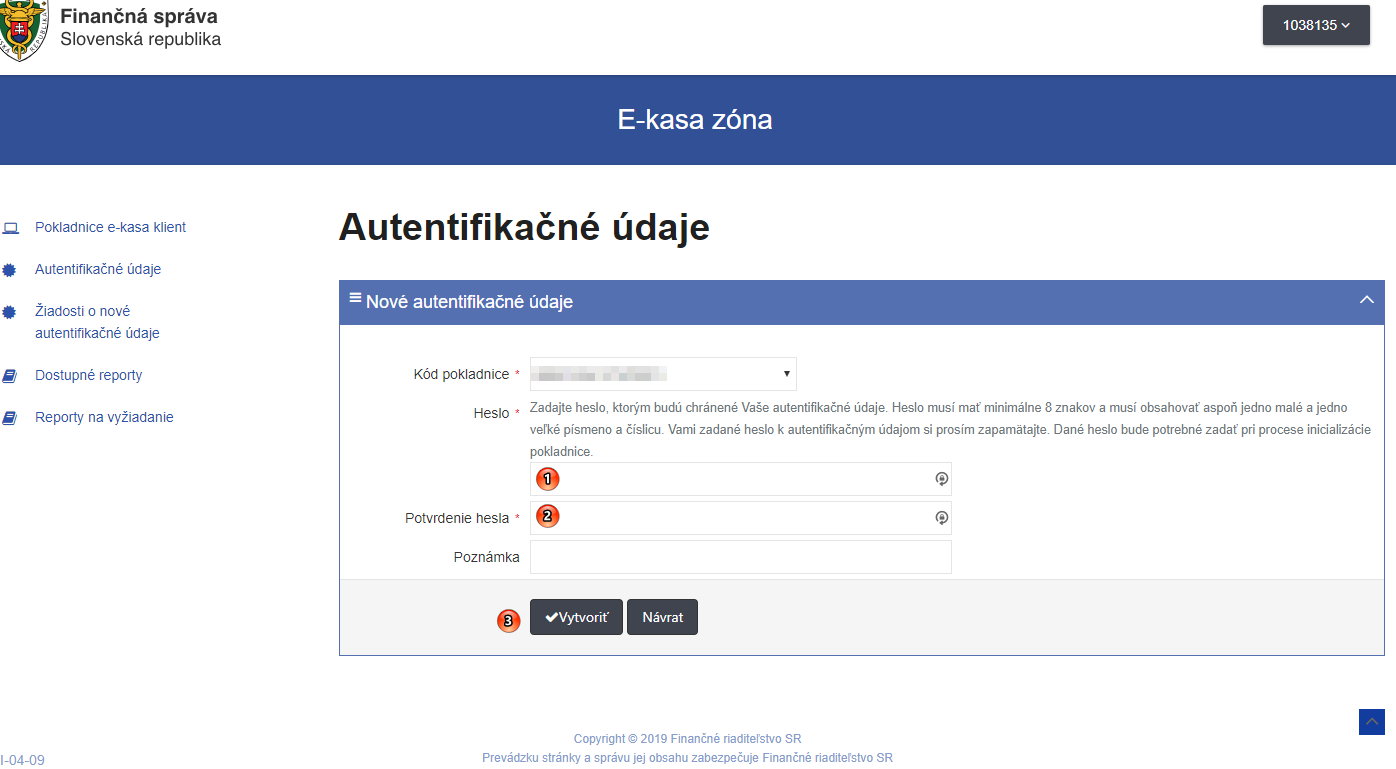
Task: Go to Reporty na vyžiadanie
Action: pyautogui.click(x=104, y=418)
